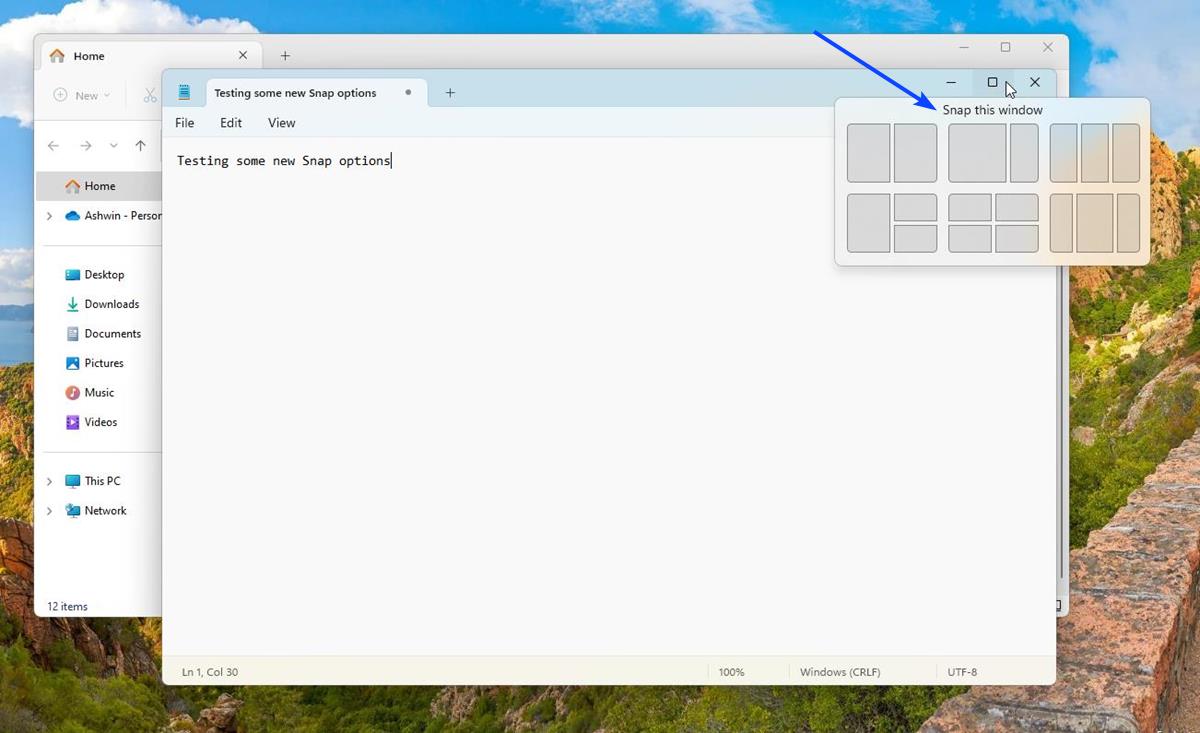Snap to bottom-right quadrant of four-grid layout
The image size is (1200, 733).
pyautogui.click(x=1017, y=239)
